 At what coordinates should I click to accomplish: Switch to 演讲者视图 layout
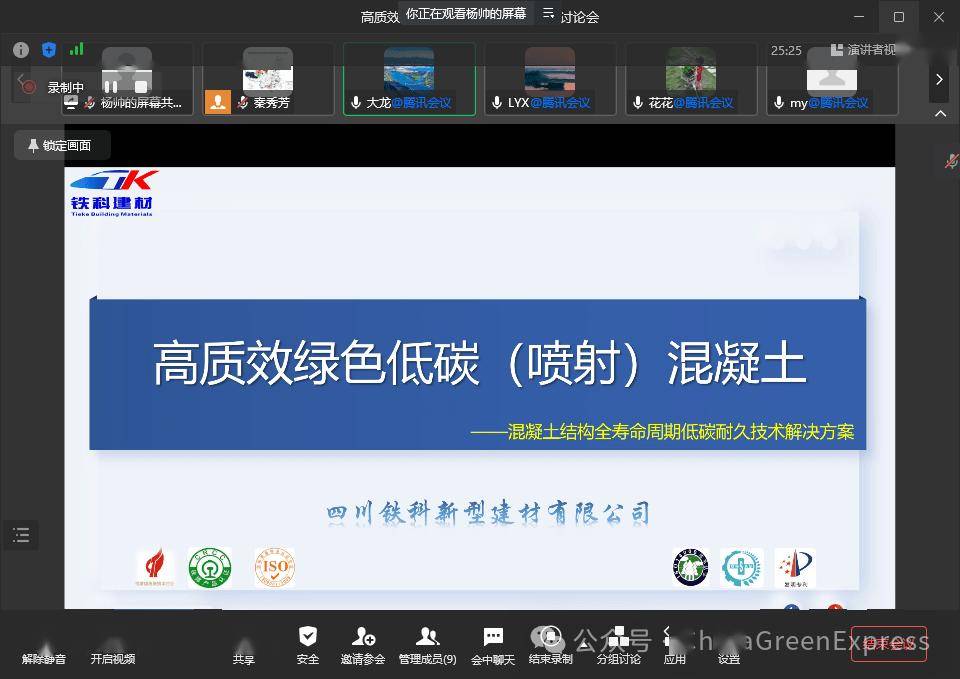(x=863, y=50)
